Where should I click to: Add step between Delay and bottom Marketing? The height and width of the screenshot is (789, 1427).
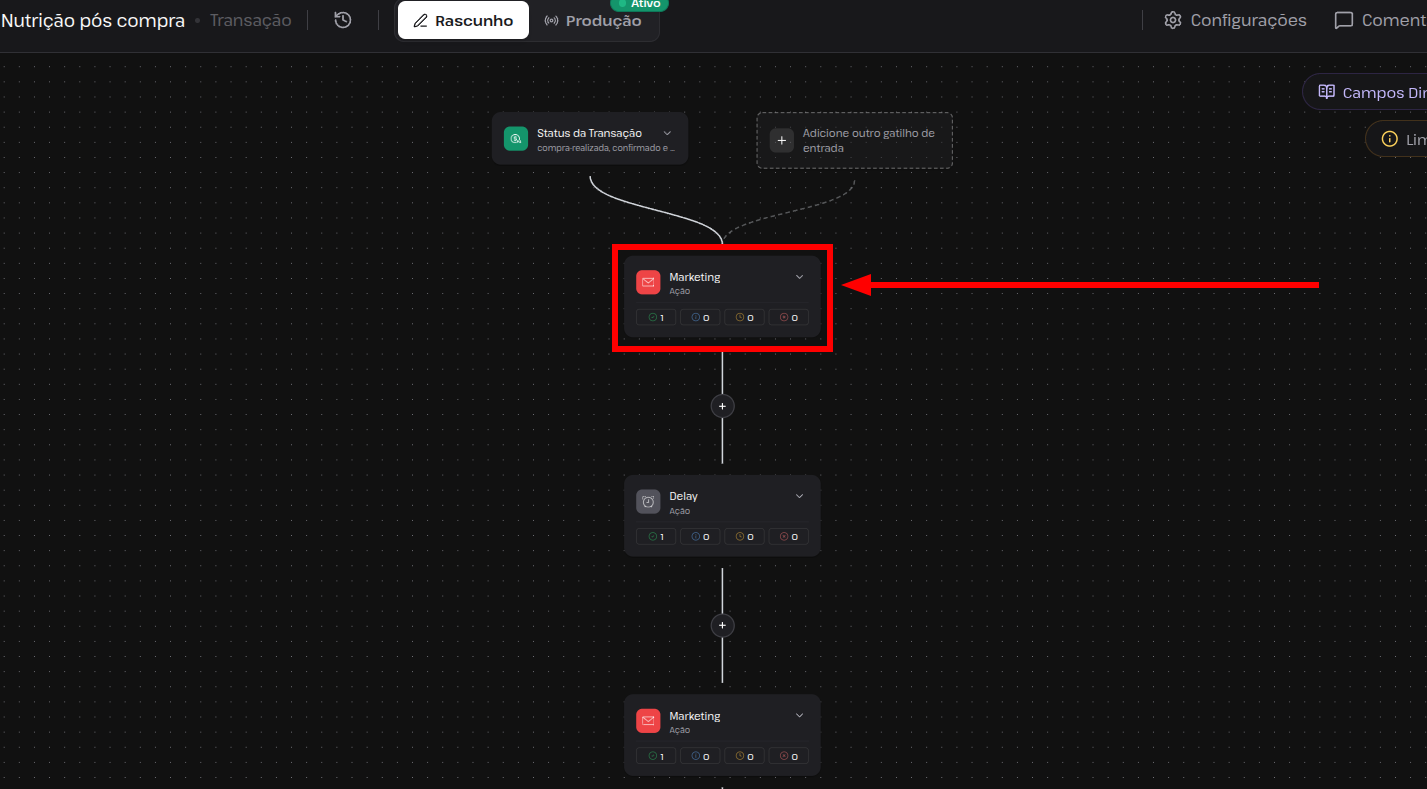722,626
